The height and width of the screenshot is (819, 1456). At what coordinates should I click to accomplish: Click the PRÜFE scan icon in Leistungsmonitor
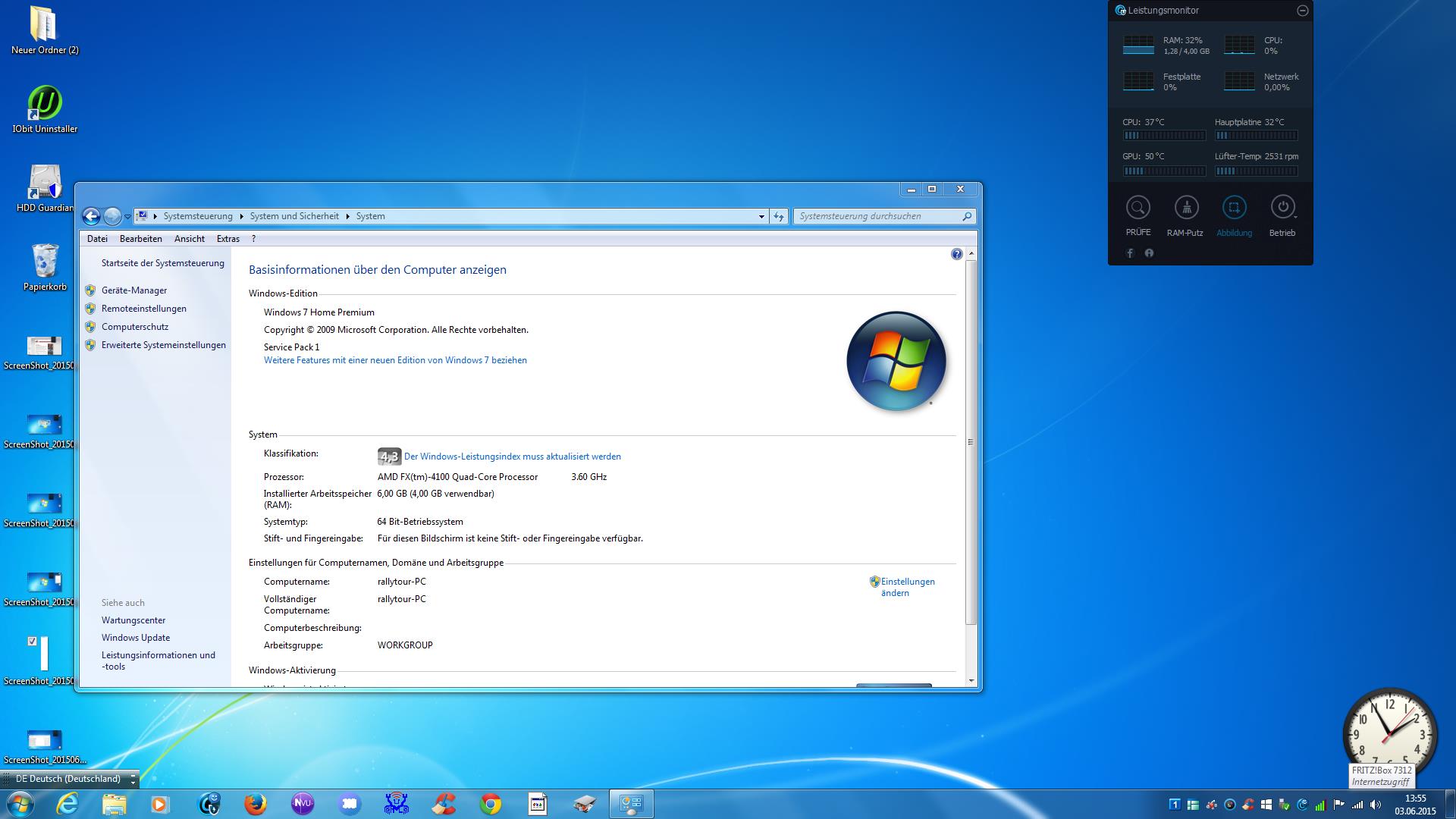click(1138, 207)
